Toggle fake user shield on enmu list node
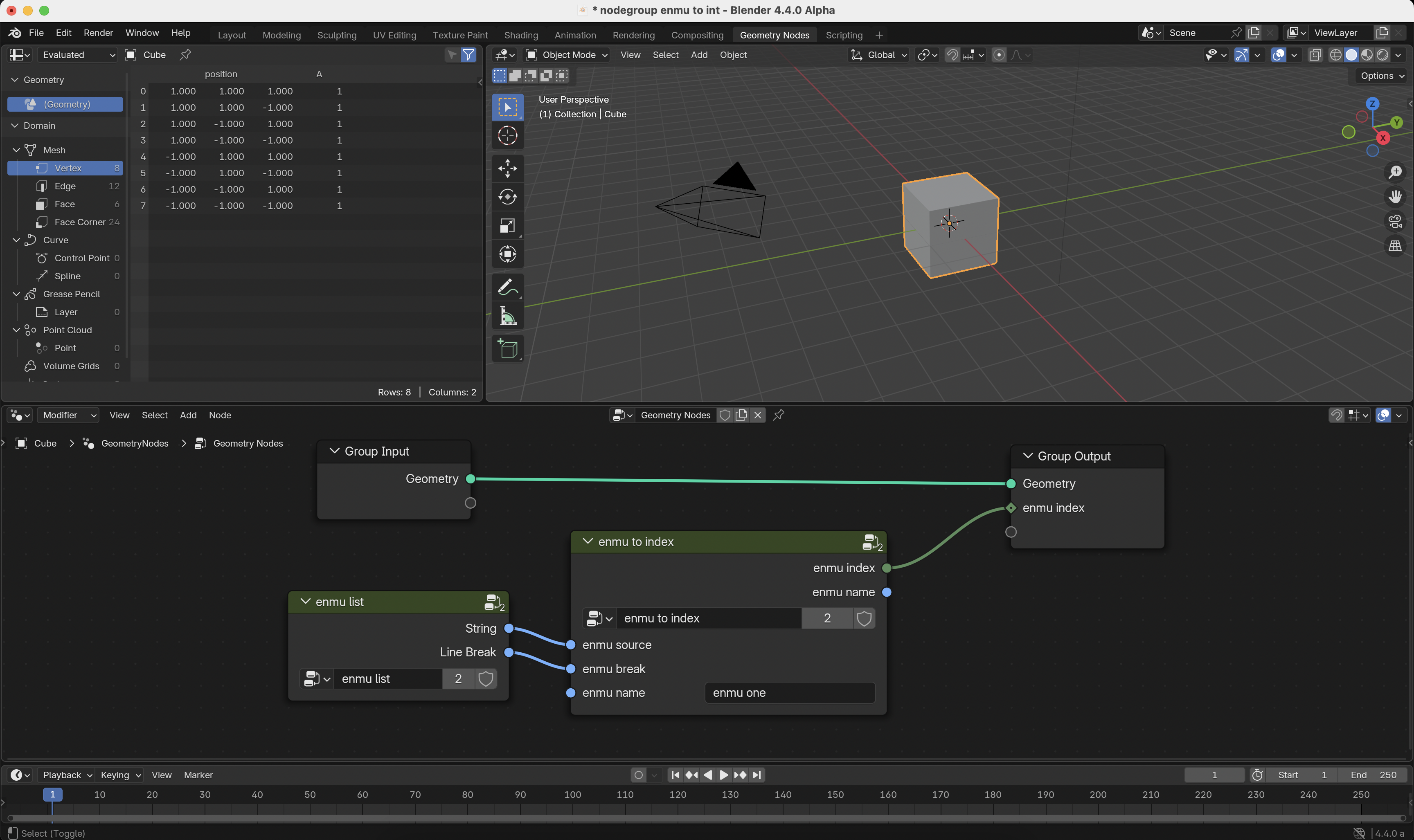Image resolution: width=1414 pixels, height=840 pixels. pos(485,679)
